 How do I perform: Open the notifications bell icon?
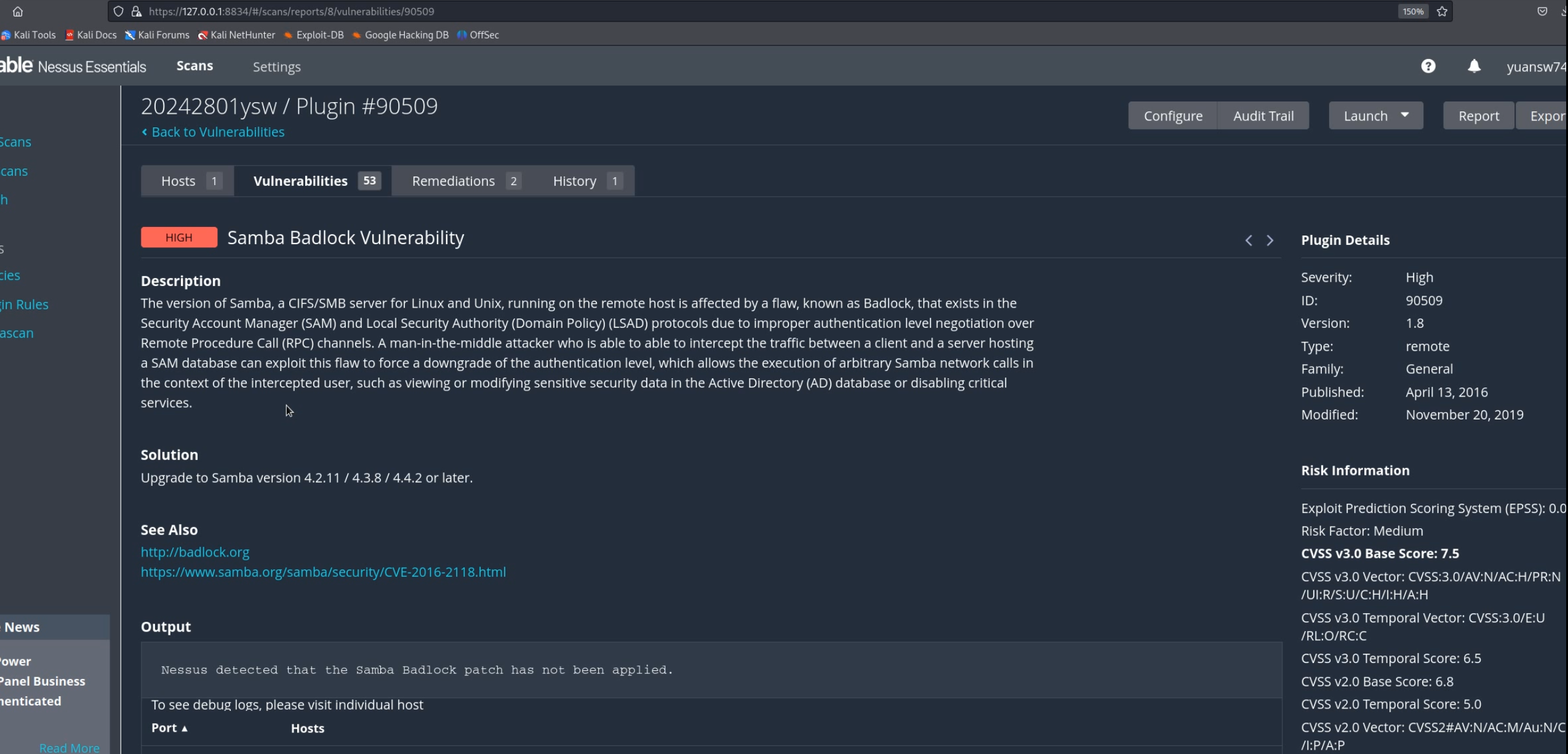coord(1474,66)
